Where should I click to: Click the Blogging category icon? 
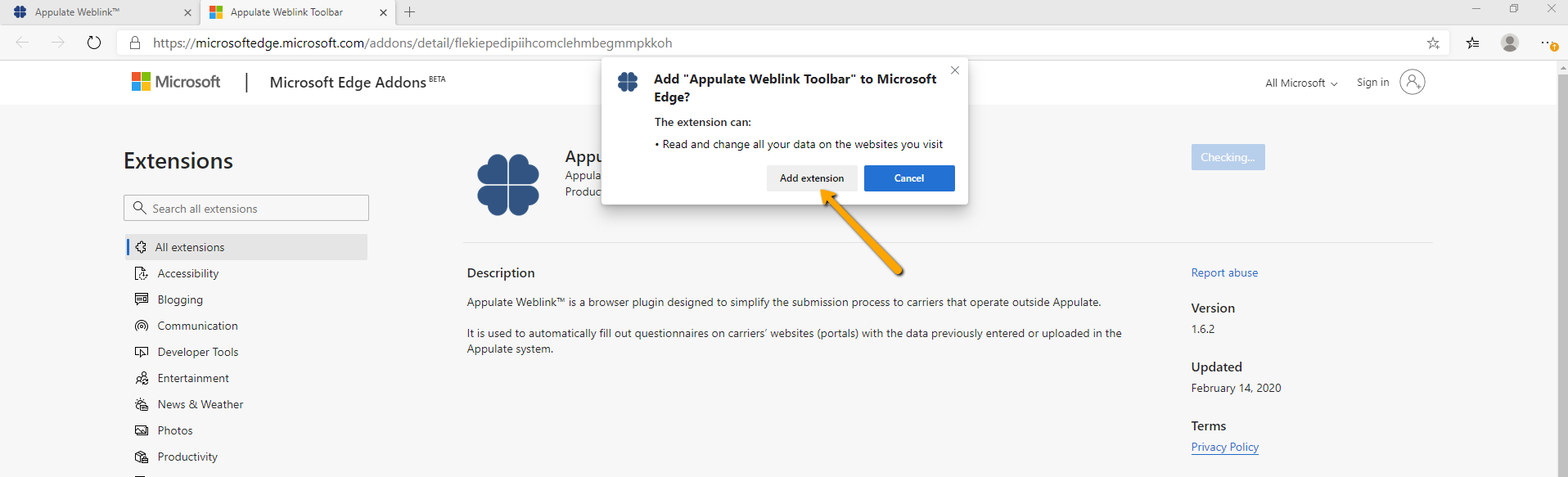point(142,299)
